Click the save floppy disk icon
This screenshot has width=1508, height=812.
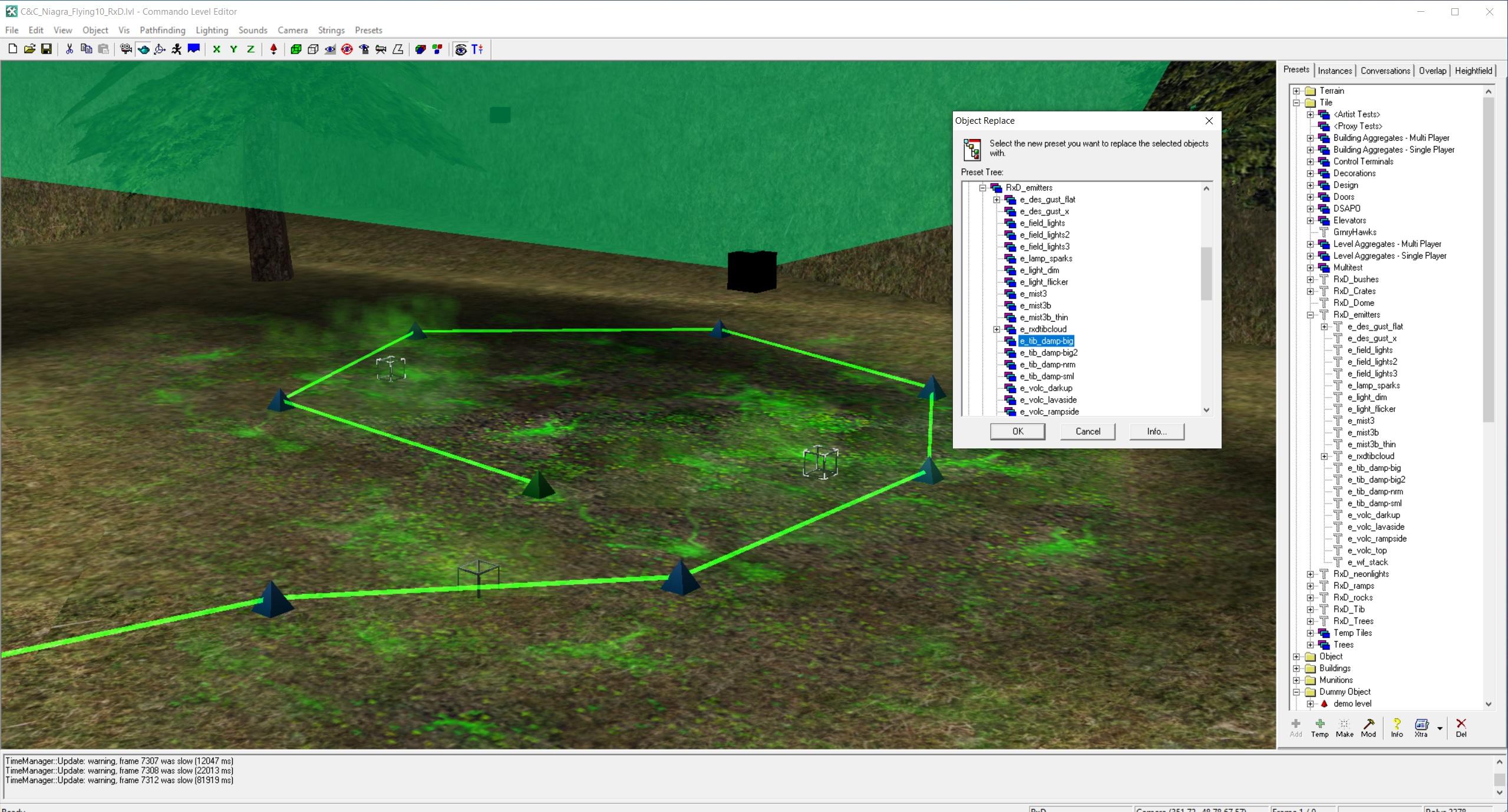click(x=47, y=49)
